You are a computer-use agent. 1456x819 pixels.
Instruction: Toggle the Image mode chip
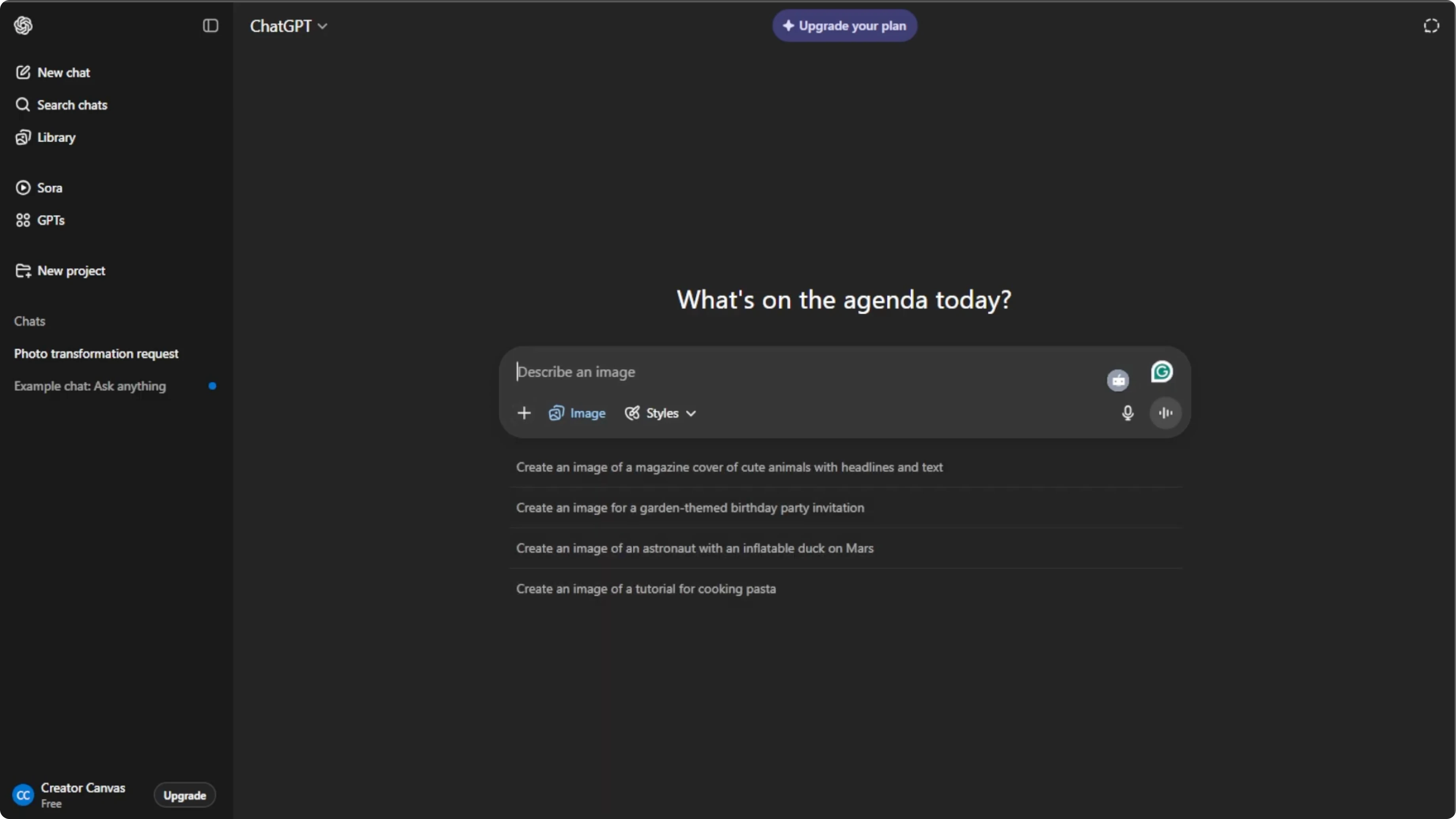[577, 413]
